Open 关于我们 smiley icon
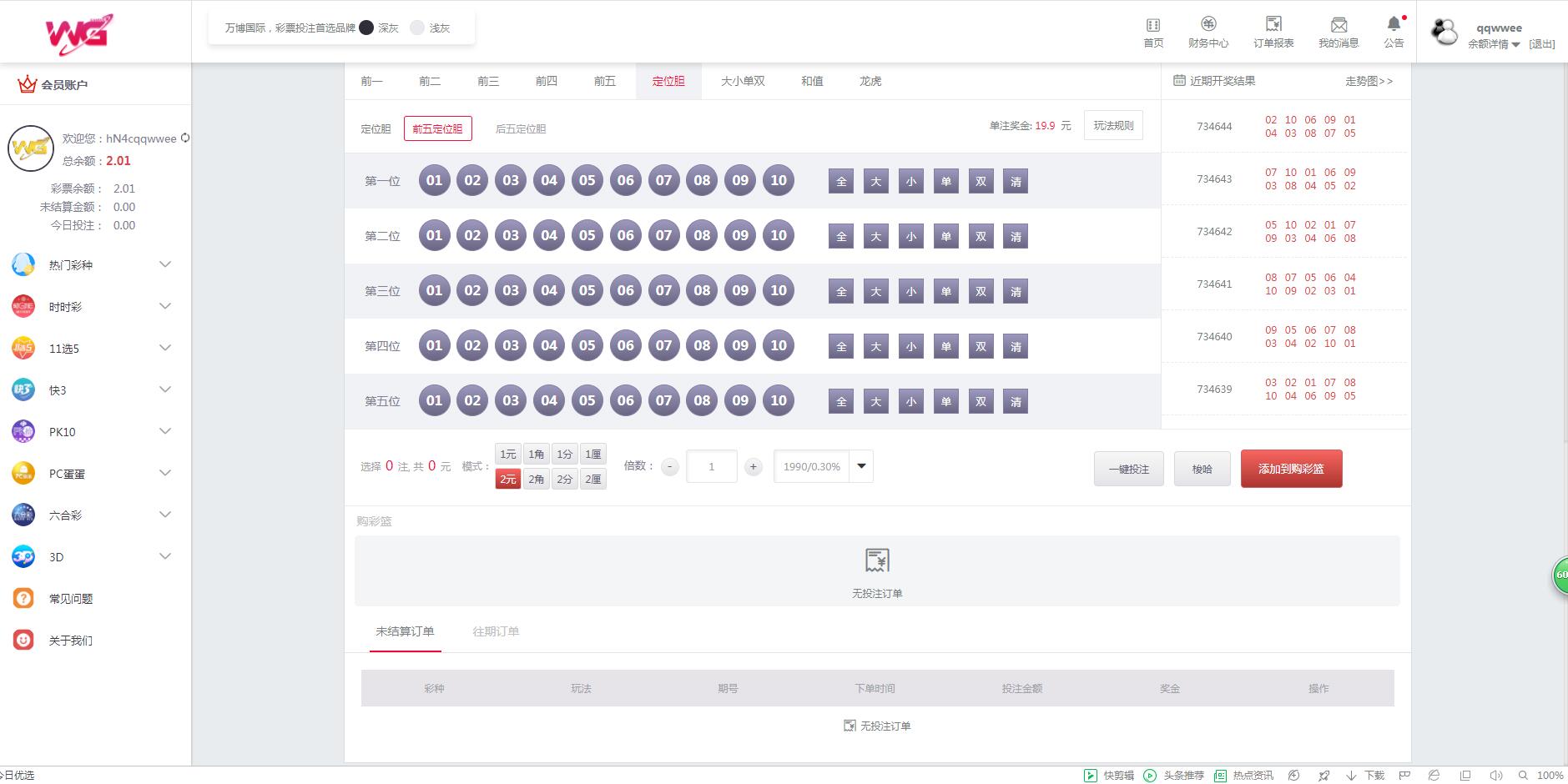 [x=23, y=640]
